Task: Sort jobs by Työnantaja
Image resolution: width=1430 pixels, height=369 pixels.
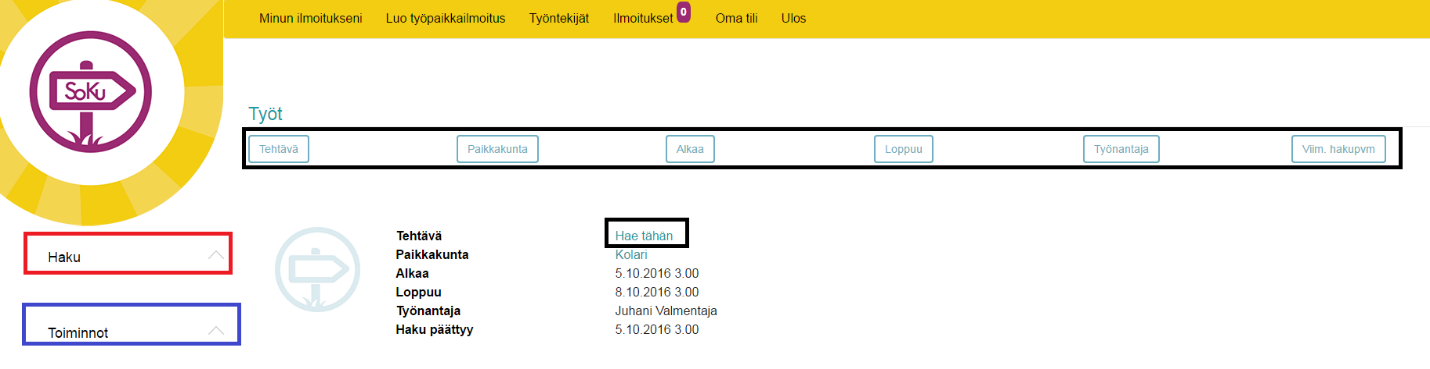Action: pyautogui.click(x=1121, y=149)
